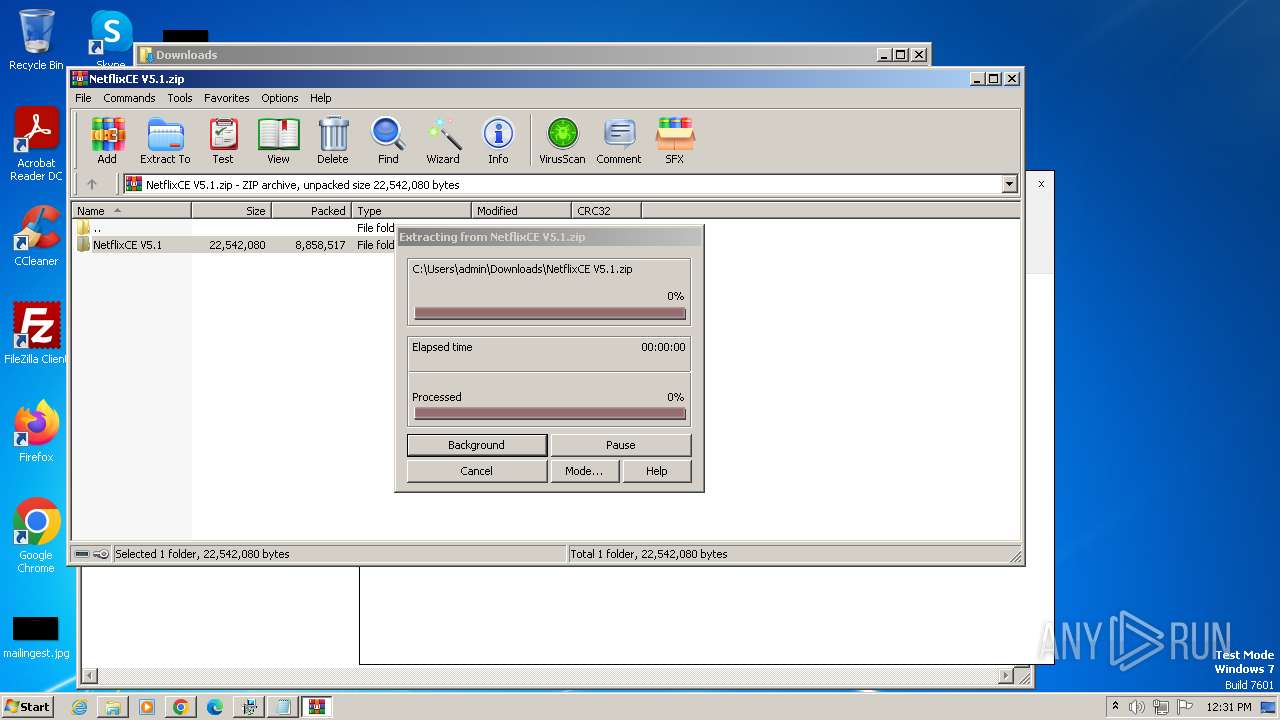Sort by Type column header
The image size is (1280, 720).
point(411,211)
